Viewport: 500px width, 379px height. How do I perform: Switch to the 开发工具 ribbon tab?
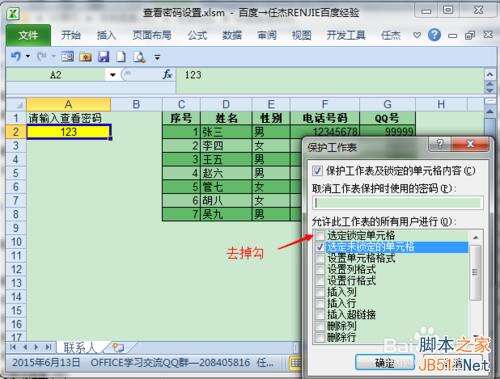(x=346, y=35)
